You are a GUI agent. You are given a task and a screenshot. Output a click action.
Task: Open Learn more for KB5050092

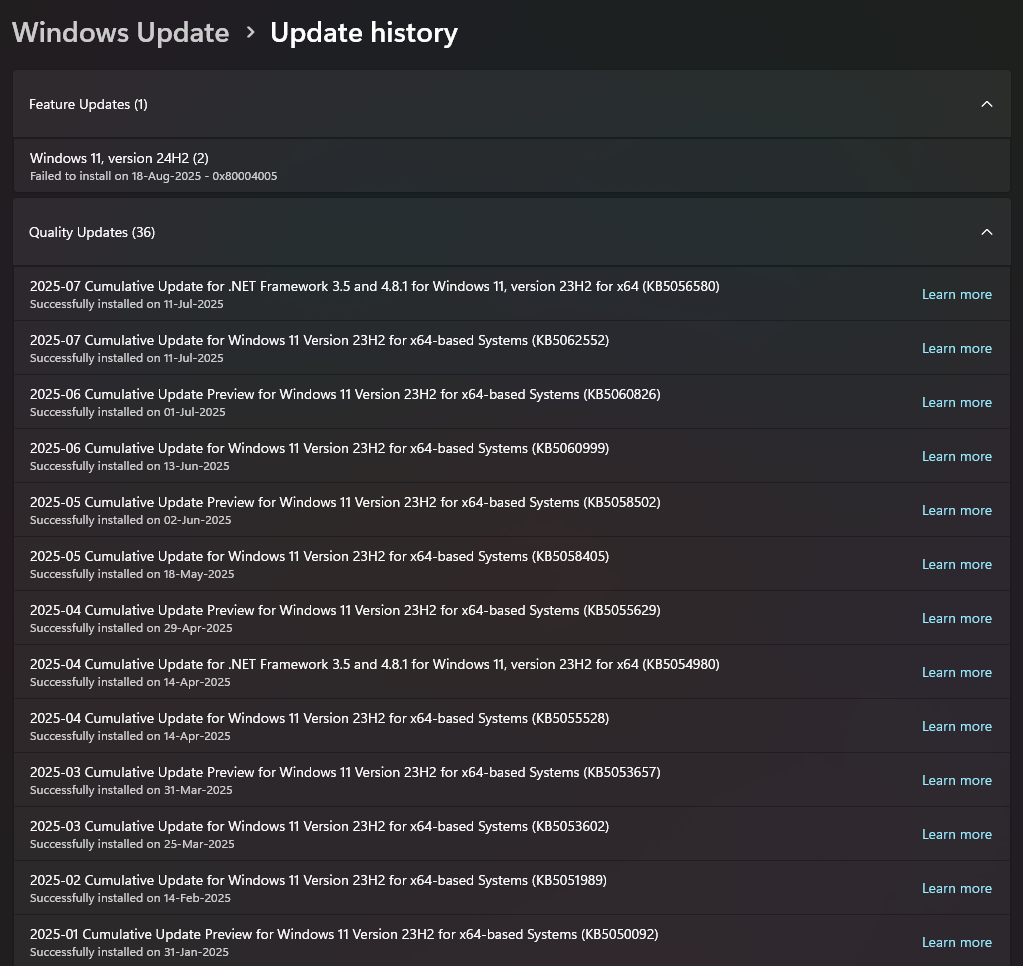click(x=956, y=942)
